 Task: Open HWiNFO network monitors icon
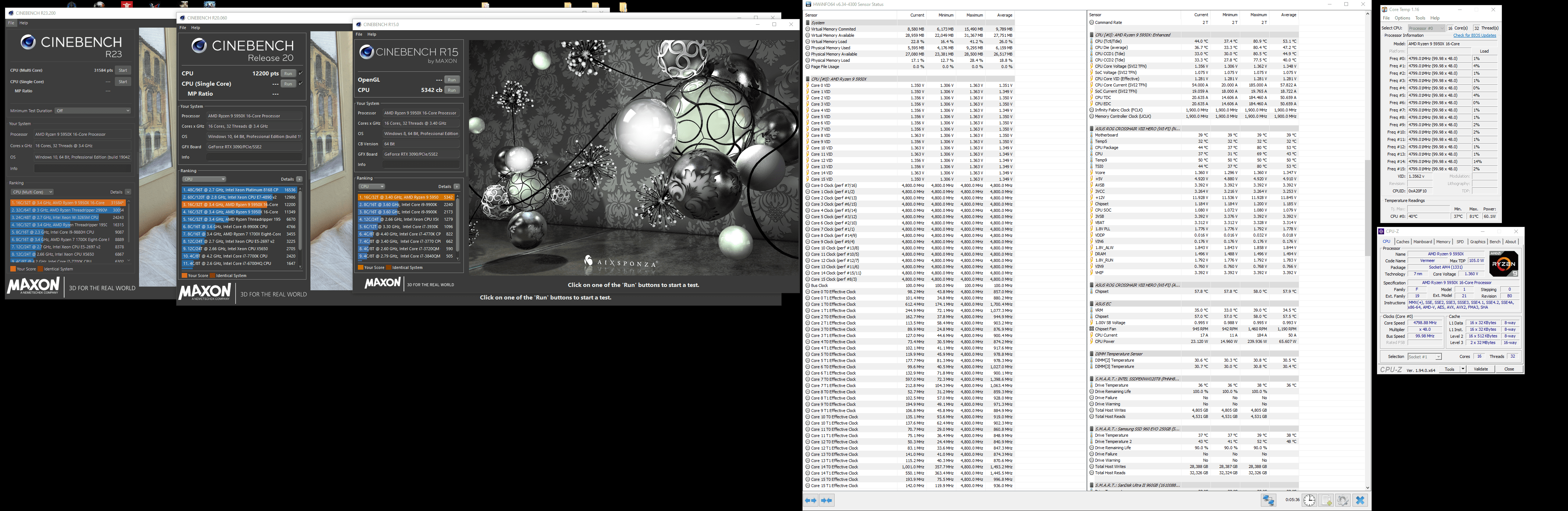tap(1269, 501)
